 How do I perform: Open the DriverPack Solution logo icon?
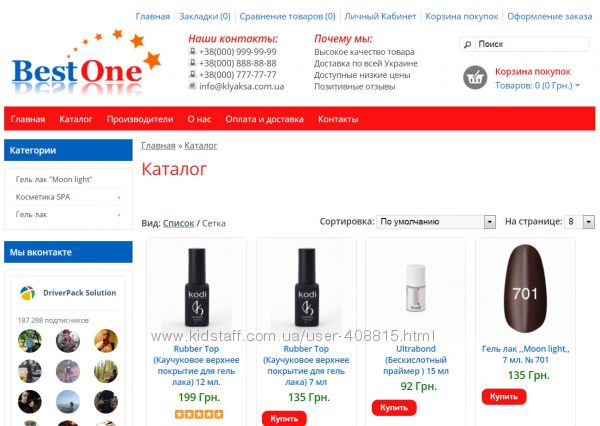click(28, 293)
